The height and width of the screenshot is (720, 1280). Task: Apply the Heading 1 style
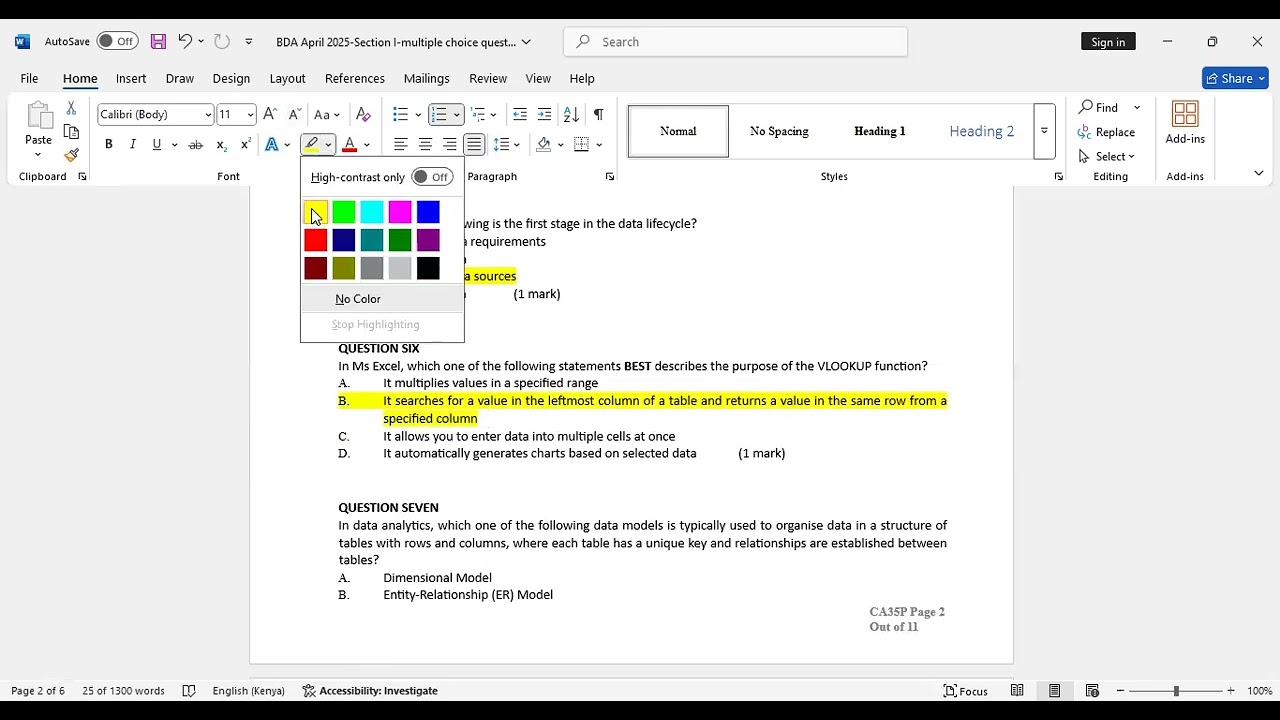click(x=880, y=131)
